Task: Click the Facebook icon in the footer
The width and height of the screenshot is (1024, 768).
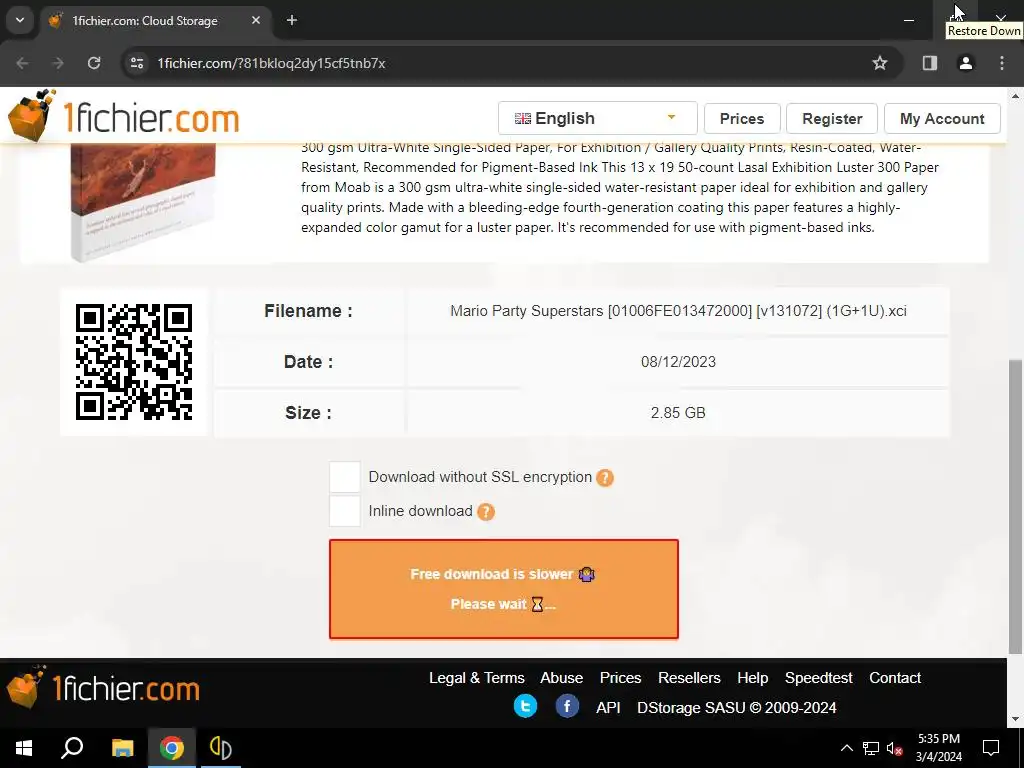Action: click(x=567, y=706)
